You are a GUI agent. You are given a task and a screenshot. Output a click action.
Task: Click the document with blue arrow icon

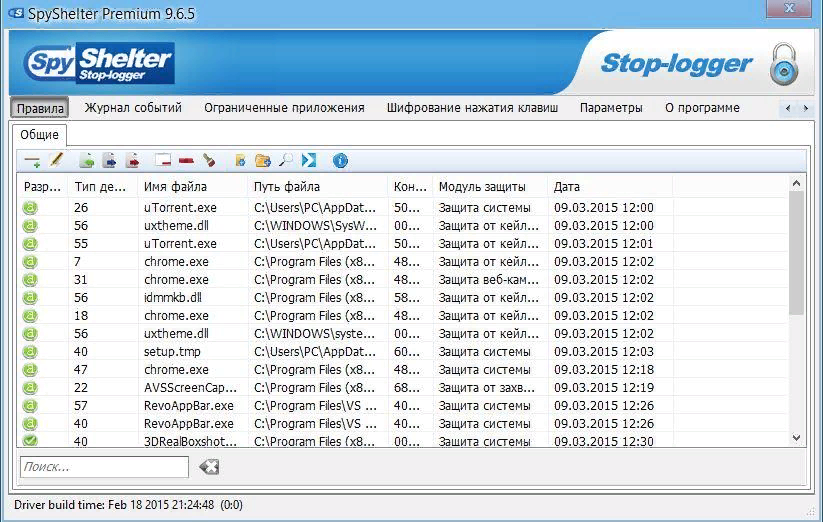109,161
